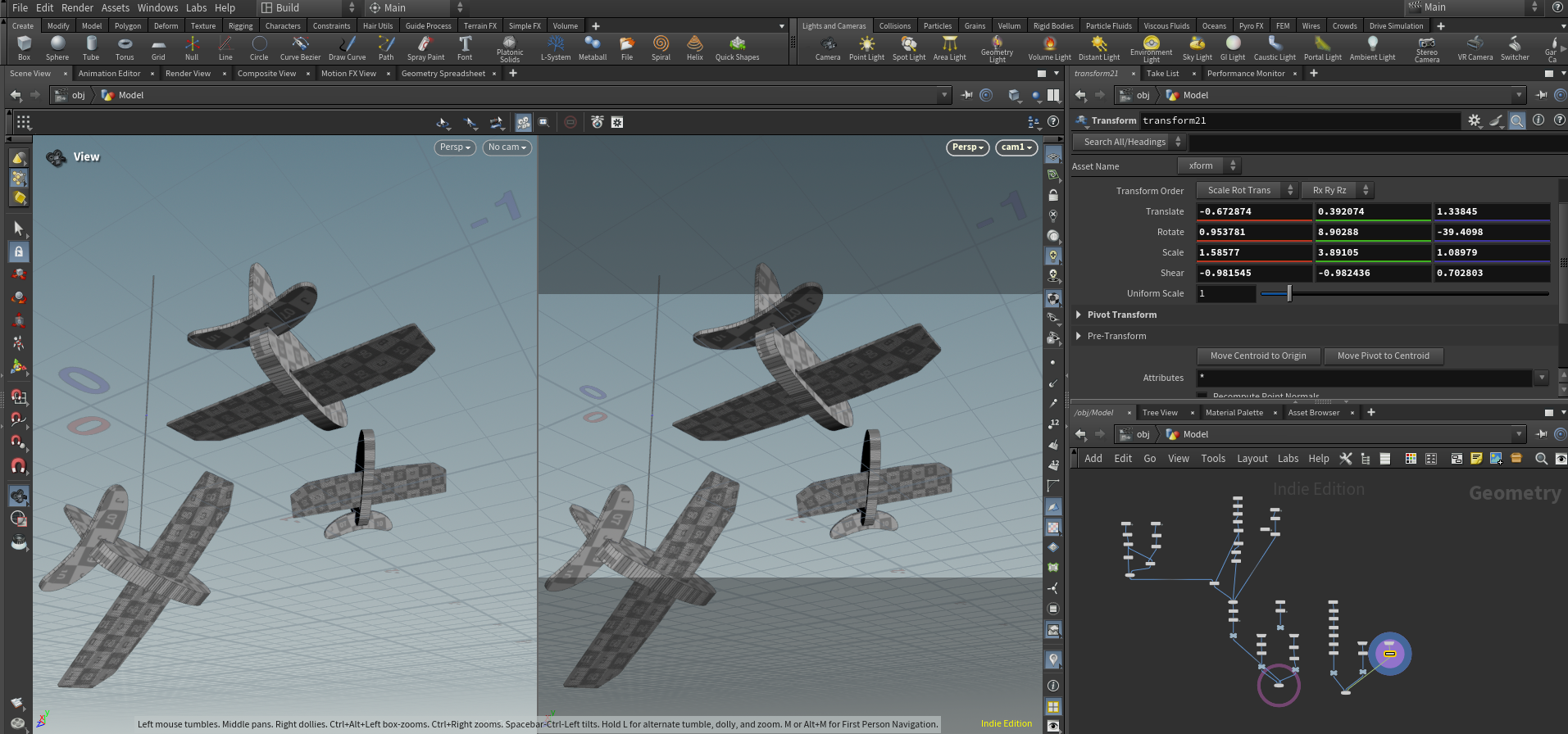Select the L-System shelf tool
This screenshot has height=734, width=1568.
click(x=556, y=48)
